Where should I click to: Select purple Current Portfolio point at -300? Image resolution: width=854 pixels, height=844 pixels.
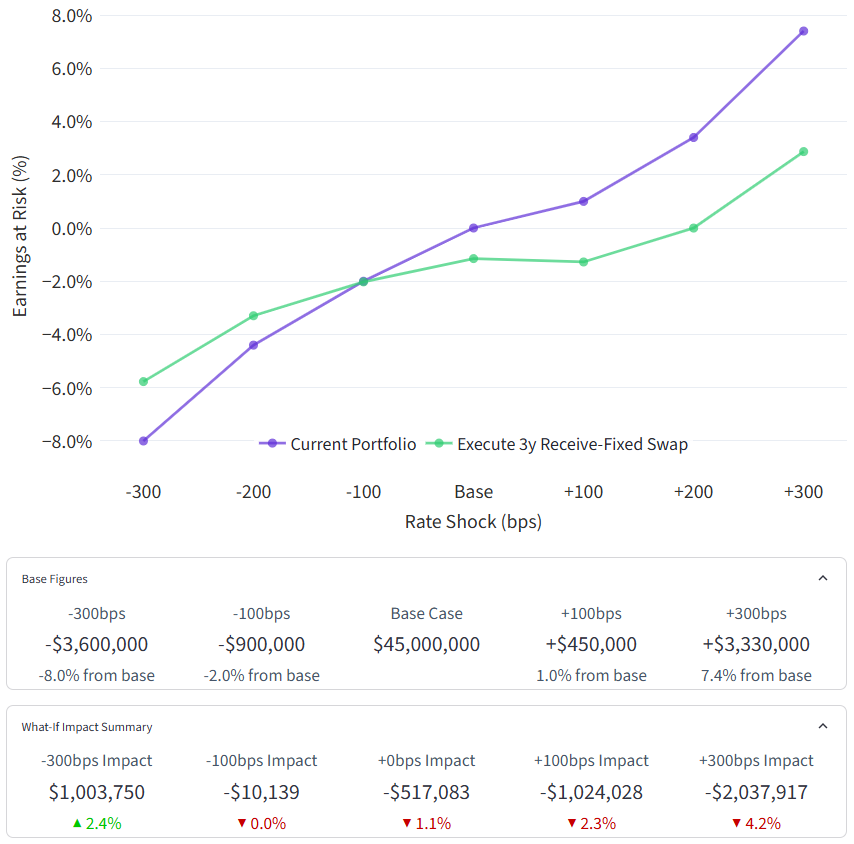click(144, 441)
